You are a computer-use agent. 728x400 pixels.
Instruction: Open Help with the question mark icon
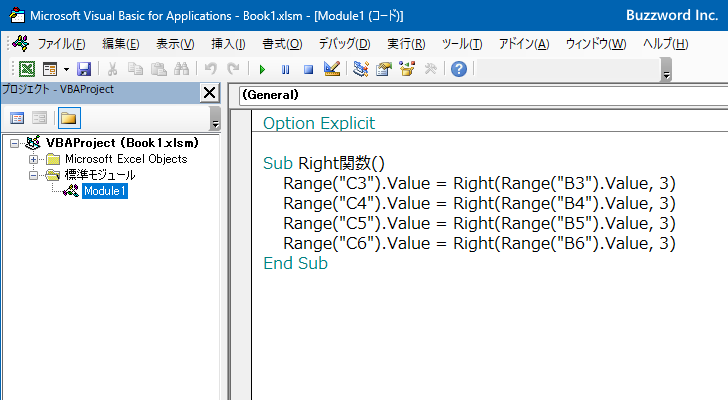pos(459,69)
